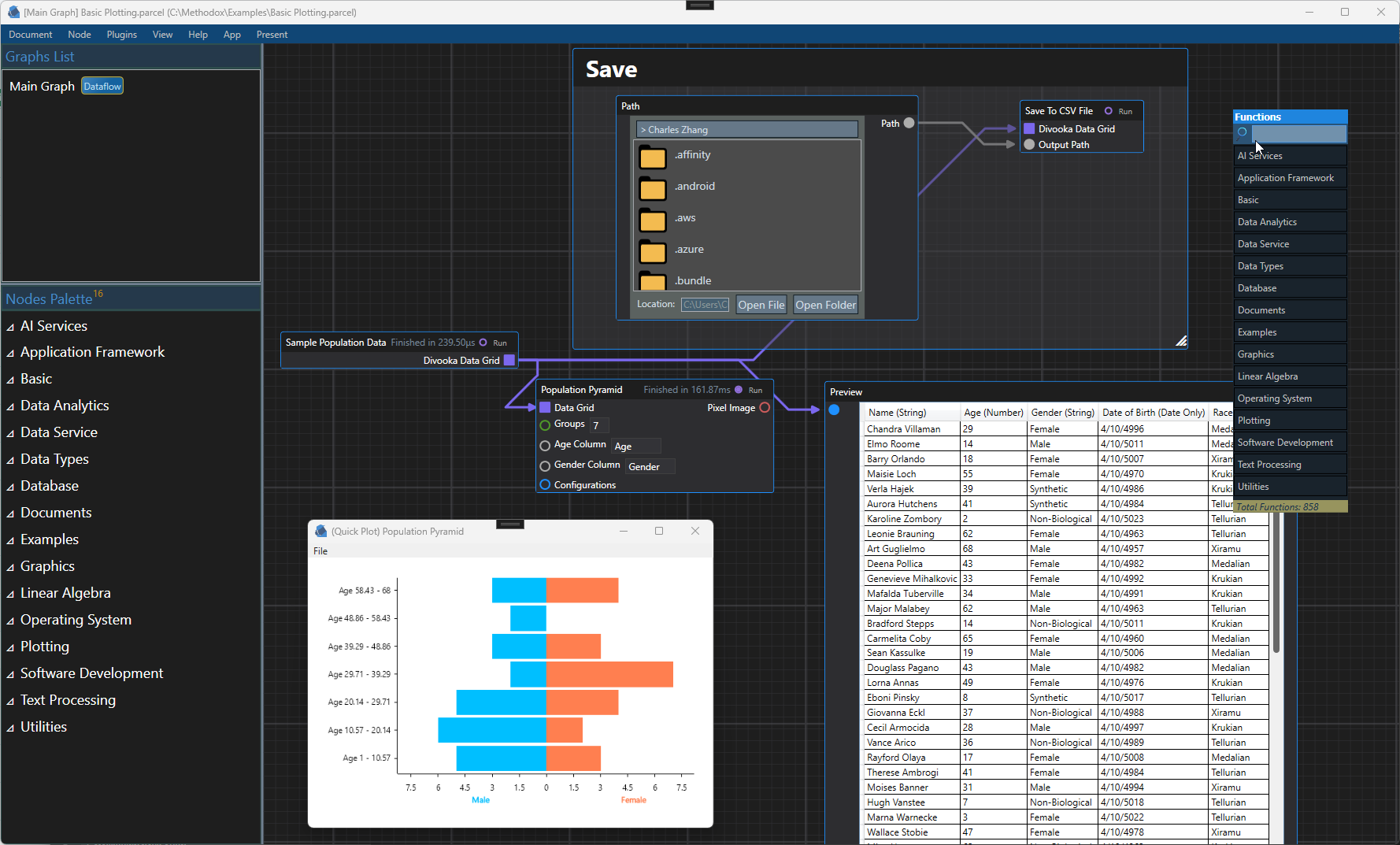This screenshot has width=1400, height=845.
Task: Open the View menu
Action: click(163, 35)
